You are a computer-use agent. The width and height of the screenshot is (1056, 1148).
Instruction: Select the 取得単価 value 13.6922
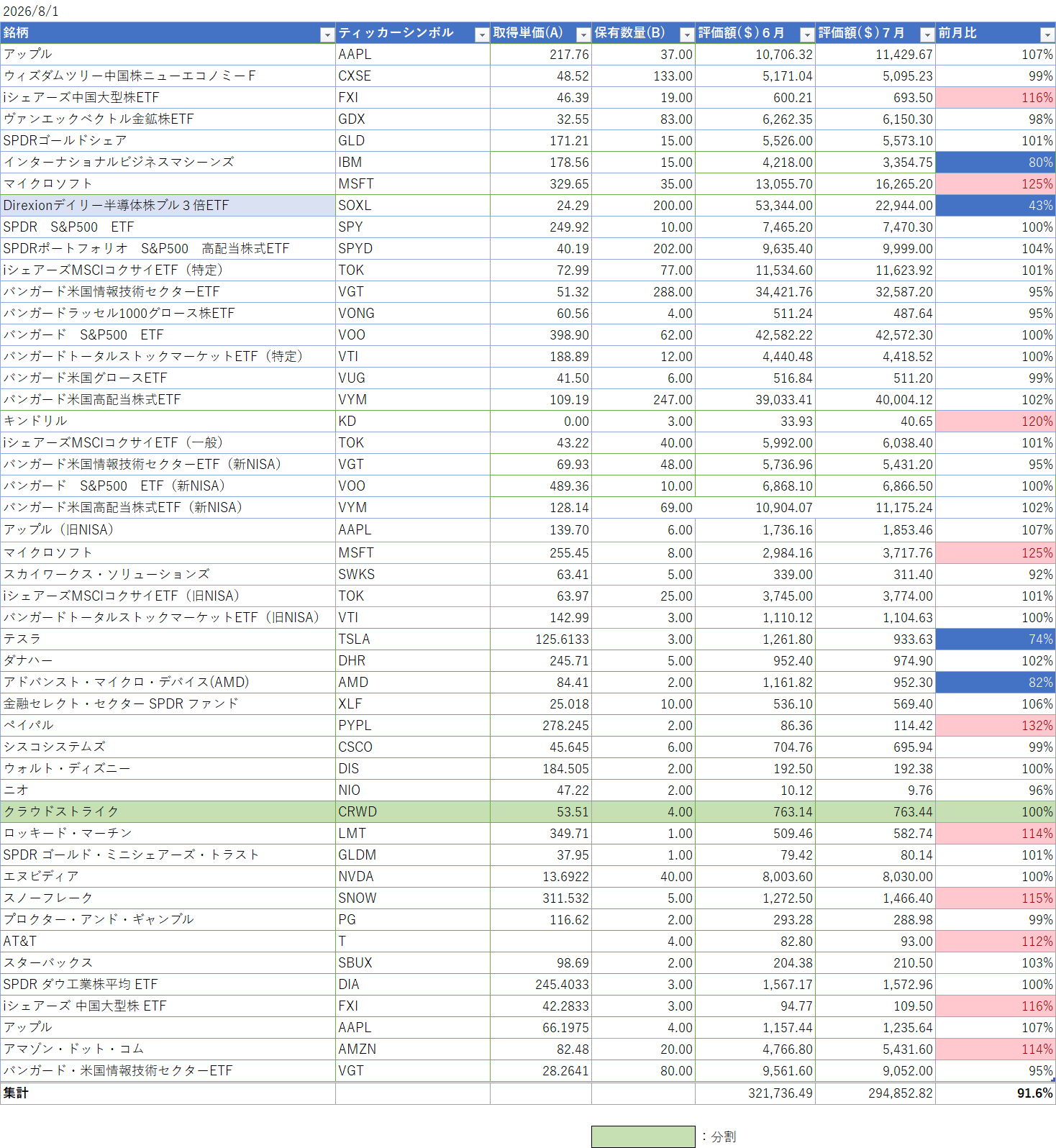tap(541, 876)
